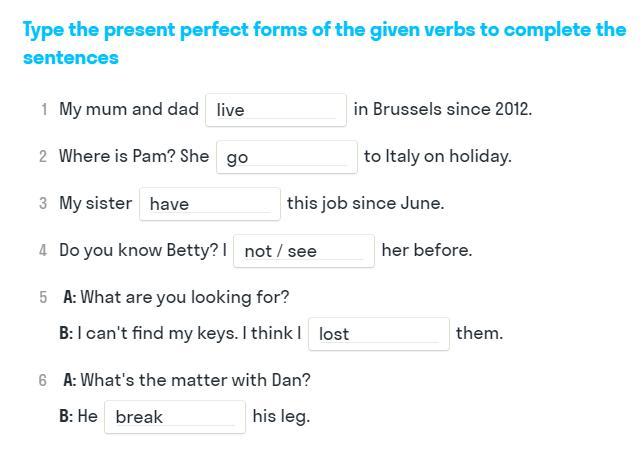This screenshot has width=642, height=456.
Task: Click the phrase 'to Italy on holiday.'
Action: [x=437, y=156]
